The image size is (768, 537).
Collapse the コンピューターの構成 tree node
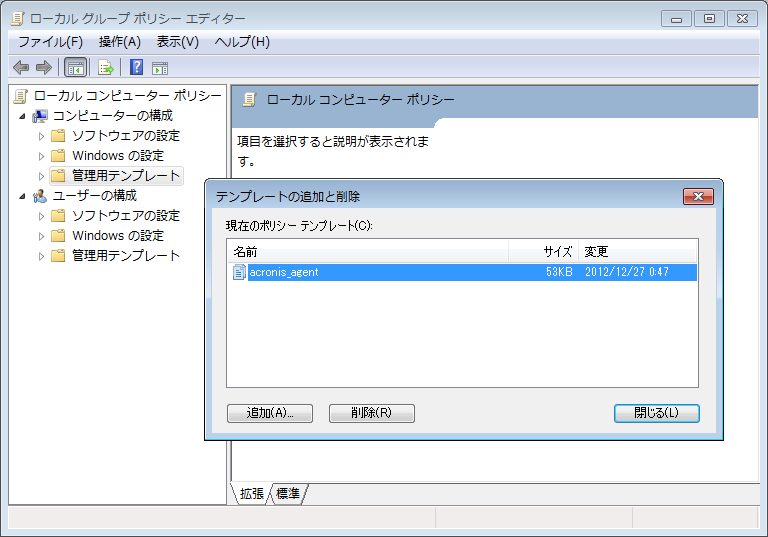tap(23, 116)
